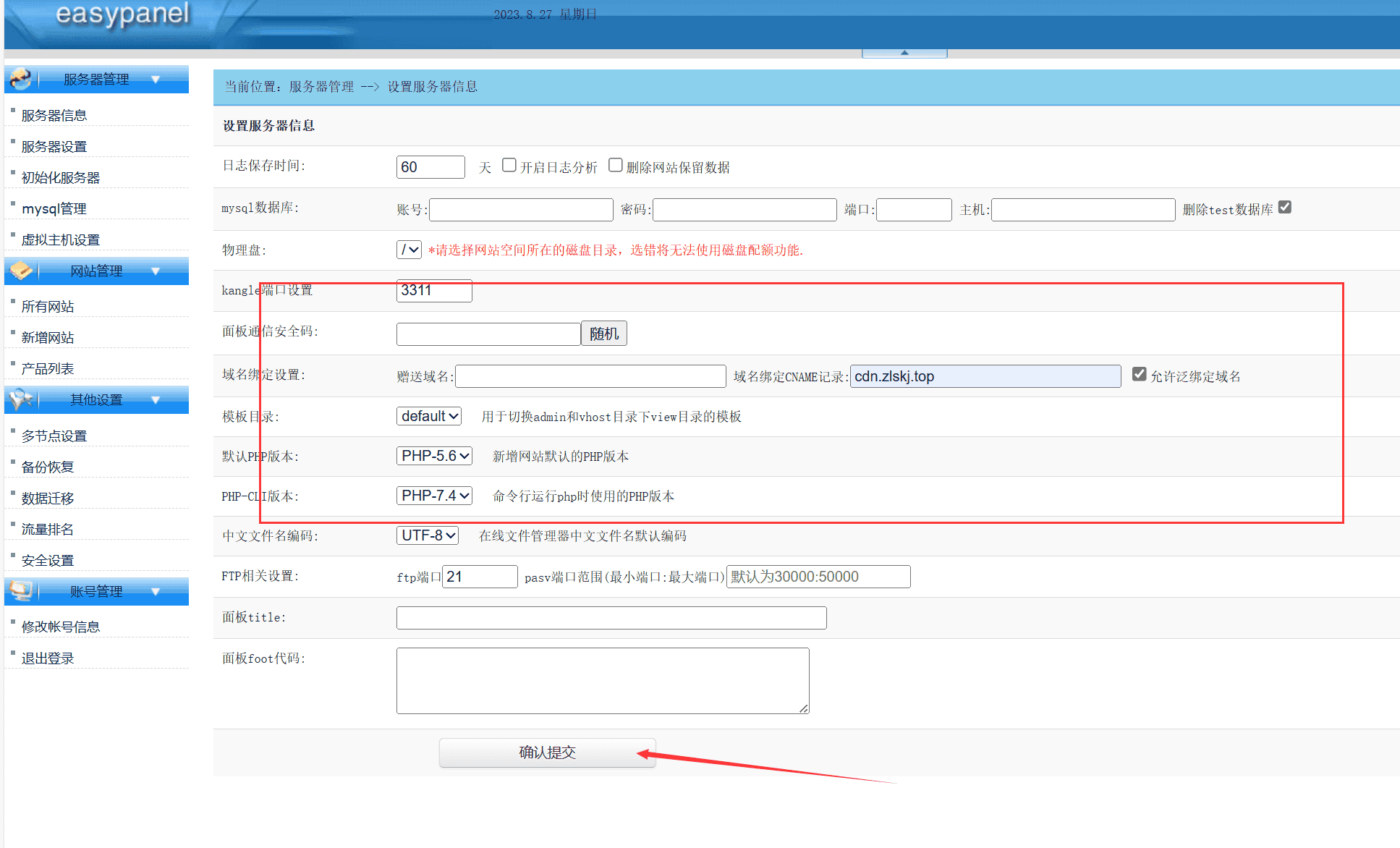Screen dimensions: 1400x848
Task: Open the 物理盘 dropdown
Action: click(x=409, y=250)
